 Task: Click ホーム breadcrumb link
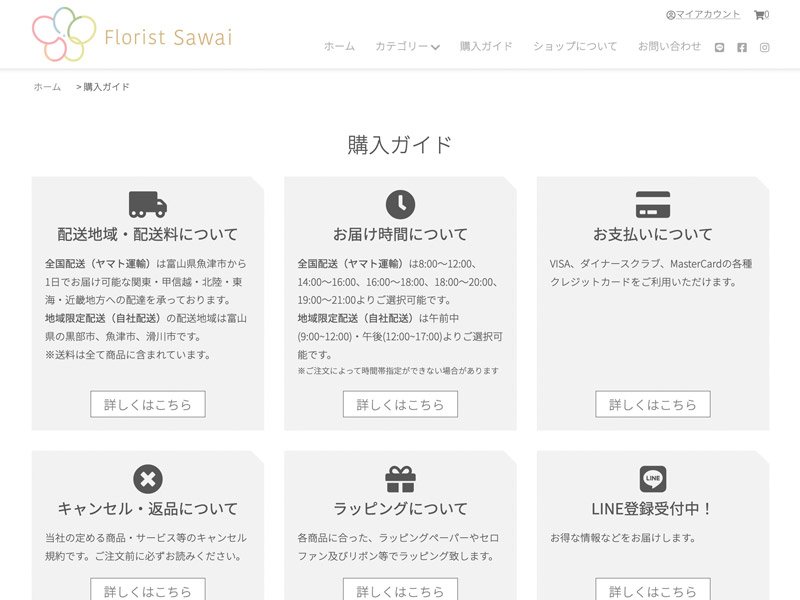click(47, 87)
